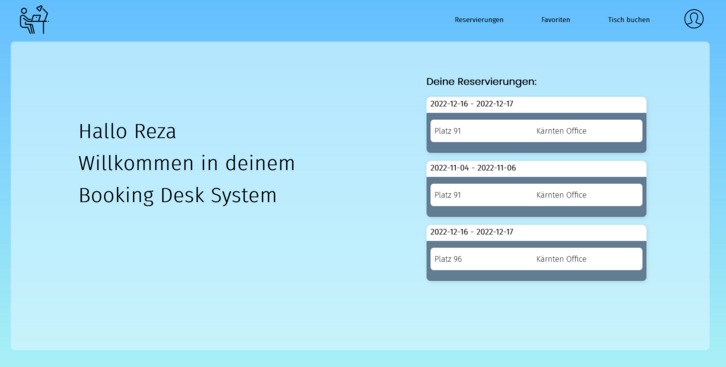Click Kärnten Office in the first reservation
726x367 pixels.
[x=561, y=131]
